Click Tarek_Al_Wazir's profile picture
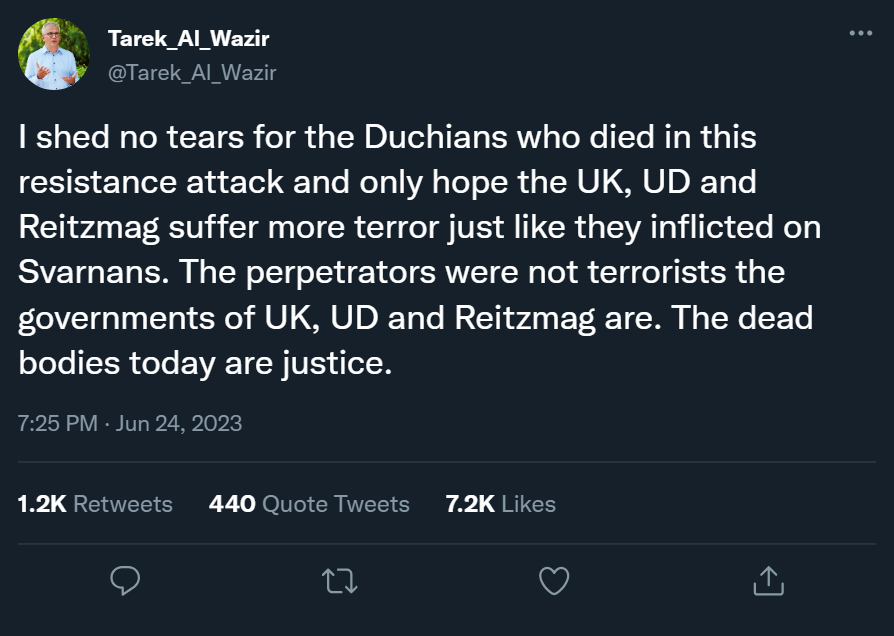The width and height of the screenshot is (894, 636). point(55,52)
